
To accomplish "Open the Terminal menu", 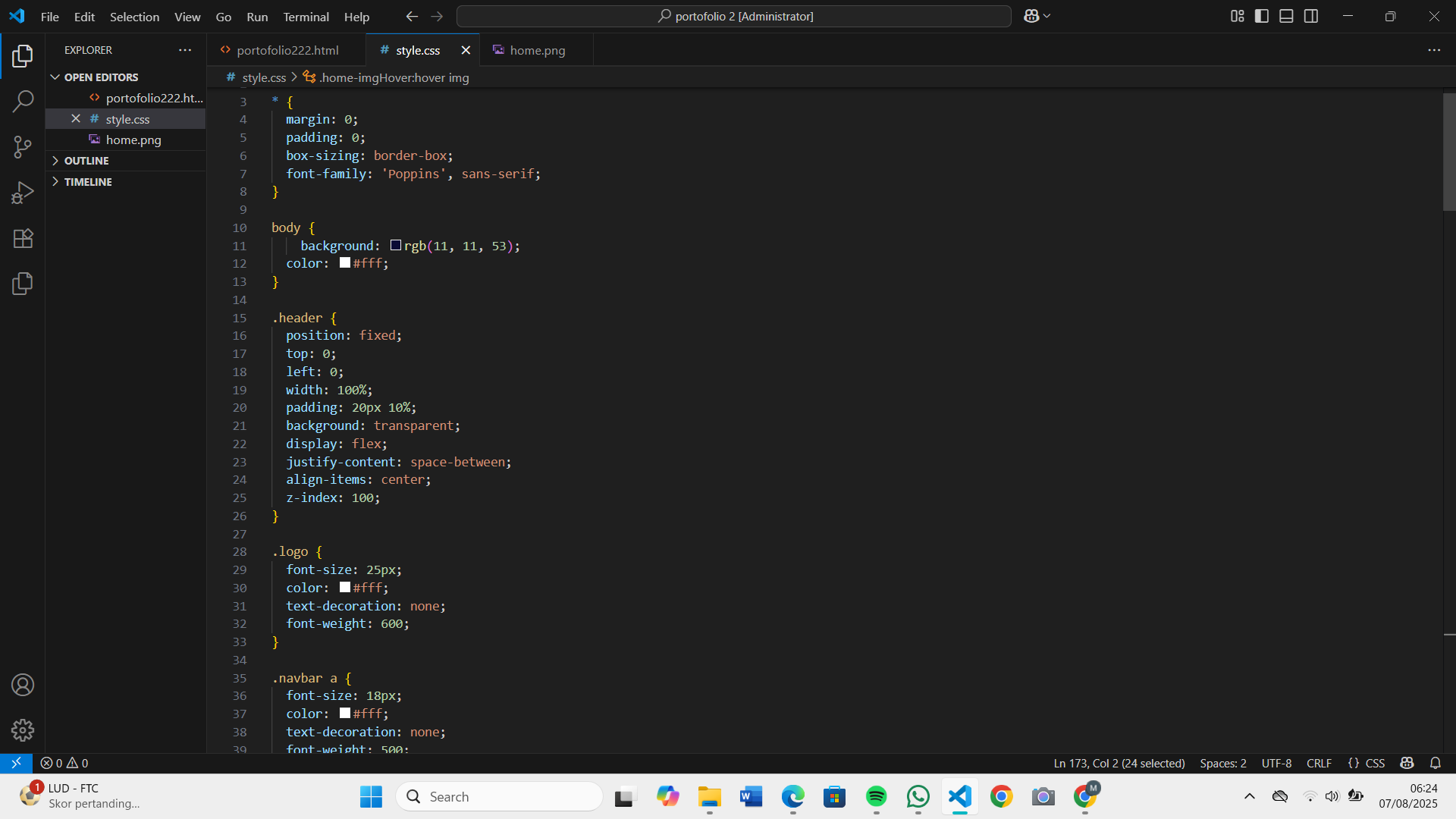I will coord(306,17).
